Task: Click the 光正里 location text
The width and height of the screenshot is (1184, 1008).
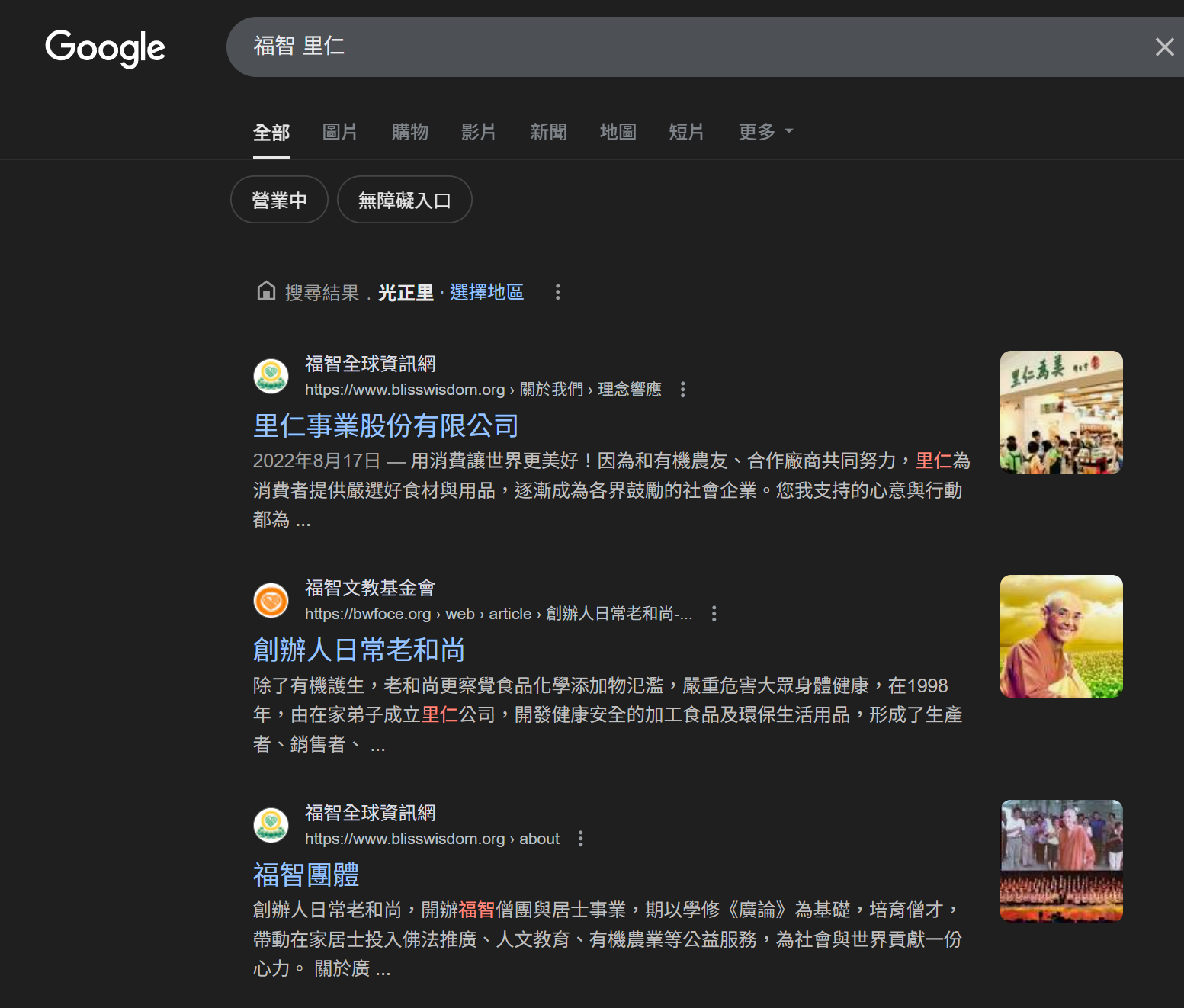Action: (406, 293)
